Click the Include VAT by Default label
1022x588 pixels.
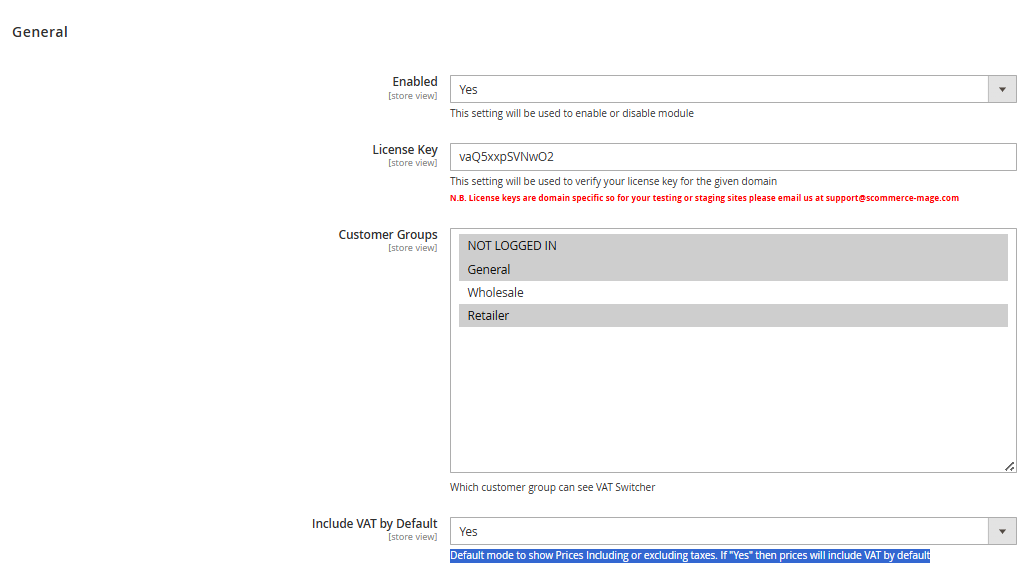(x=374, y=524)
